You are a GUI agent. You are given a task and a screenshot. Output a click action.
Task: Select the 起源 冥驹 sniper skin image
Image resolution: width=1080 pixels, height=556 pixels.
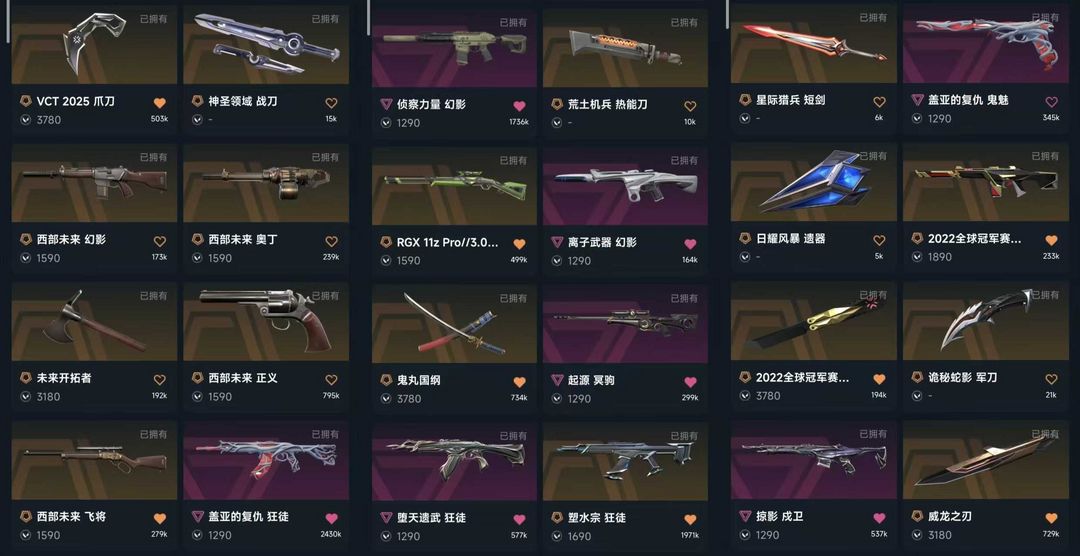click(625, 325)
